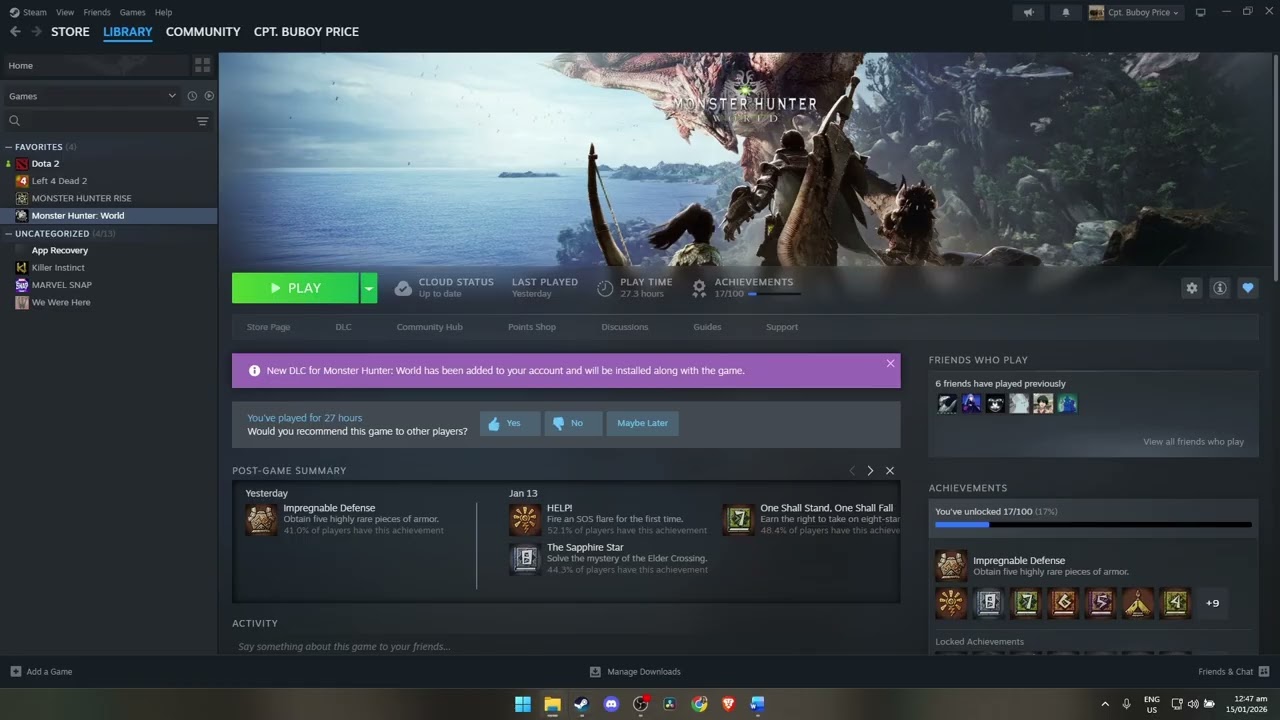Click the first friend avatar thumbnail
1280x720 pixels.
tap(947, 404)
